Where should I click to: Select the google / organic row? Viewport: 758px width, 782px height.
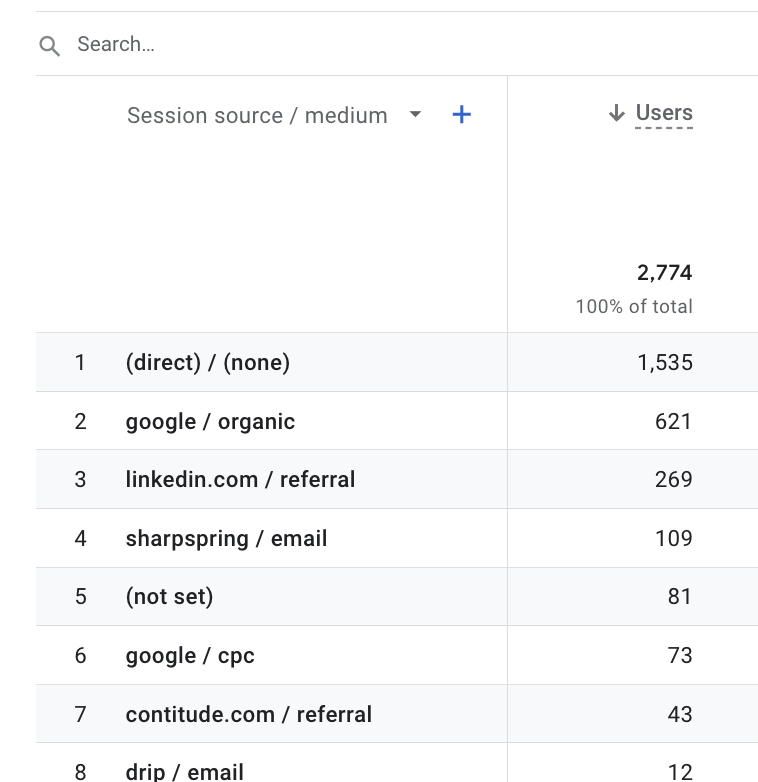pyautogui.click(x=210, y=421)
